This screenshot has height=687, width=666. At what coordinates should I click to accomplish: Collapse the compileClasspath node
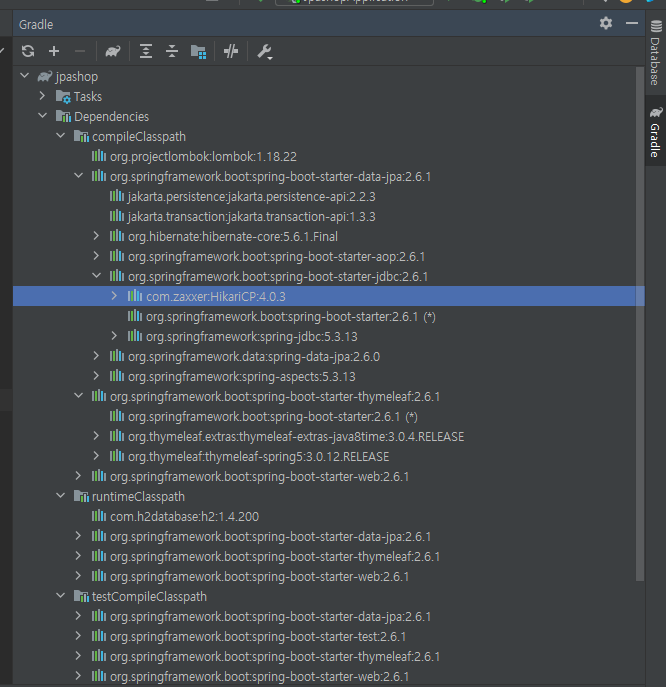click(61, 136)
